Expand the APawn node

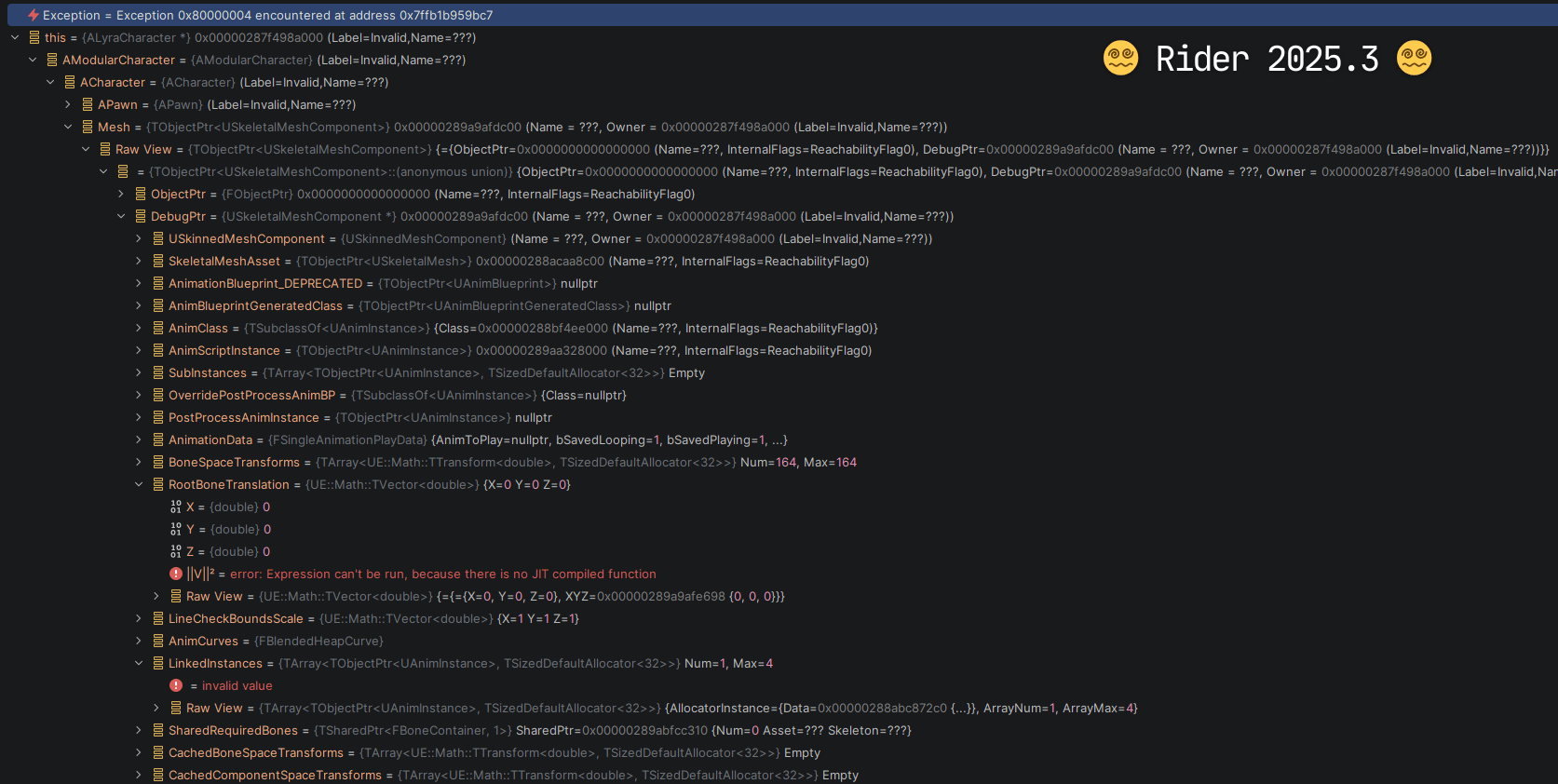coord(68,105)
